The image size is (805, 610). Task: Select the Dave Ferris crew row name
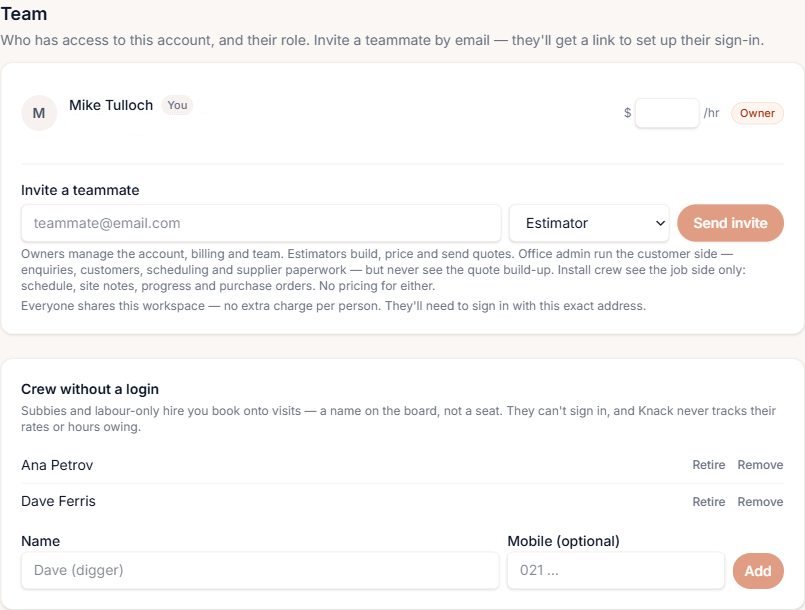coord(58,501)
